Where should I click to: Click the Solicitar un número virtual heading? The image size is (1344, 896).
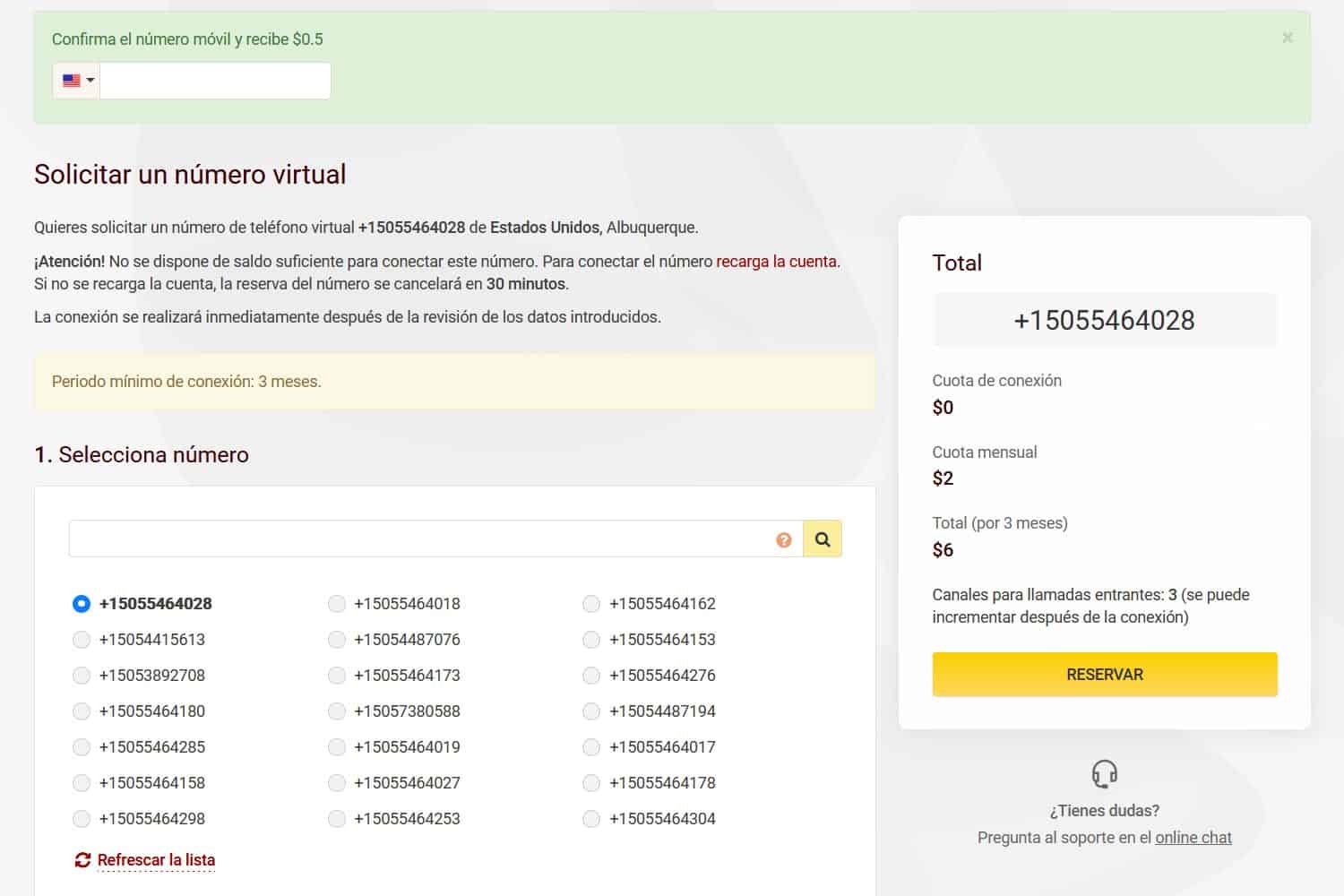click(190, 174)
